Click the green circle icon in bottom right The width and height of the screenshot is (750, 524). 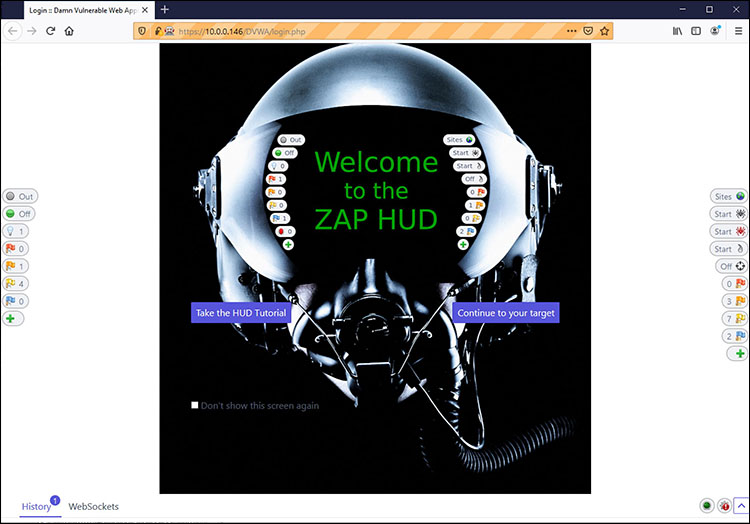point(707,506)
